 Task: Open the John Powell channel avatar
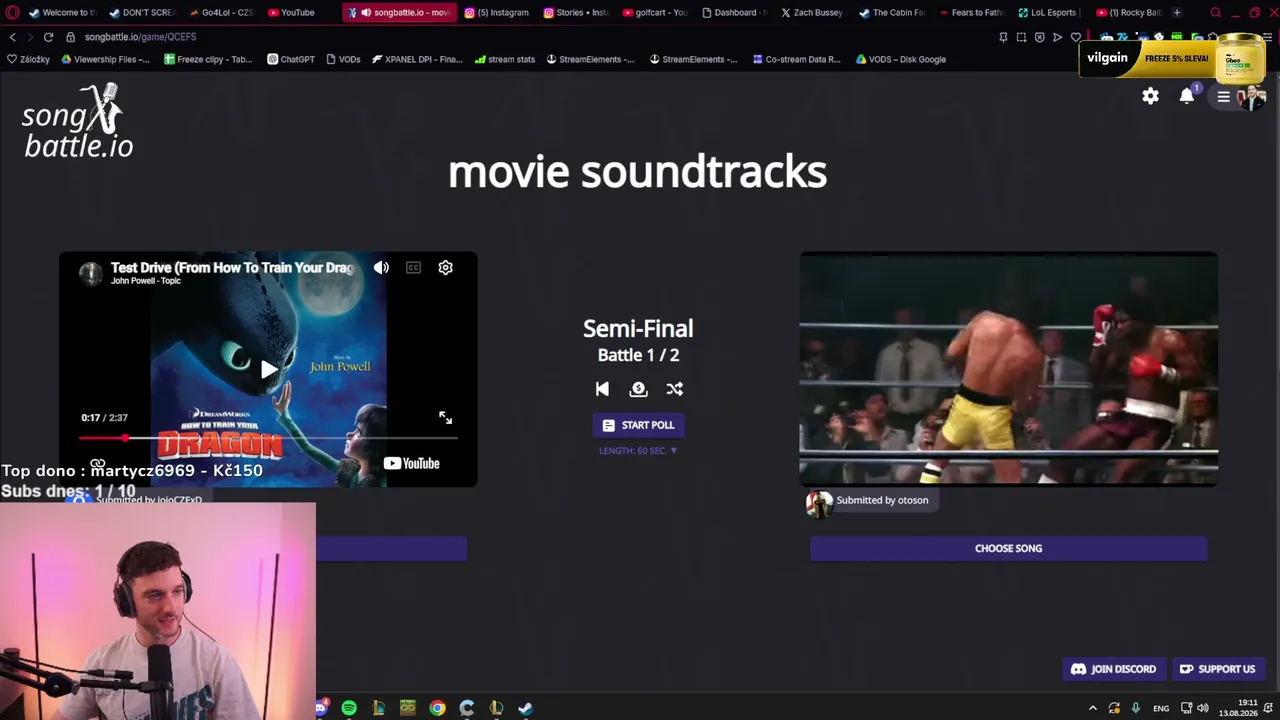click(91, 273)
